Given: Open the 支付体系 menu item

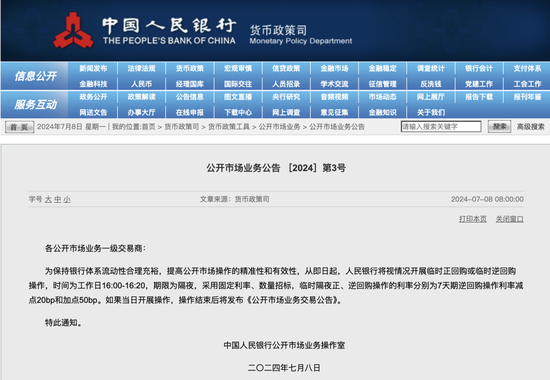Looking at the screenshot, I should [x=528, y=68].
